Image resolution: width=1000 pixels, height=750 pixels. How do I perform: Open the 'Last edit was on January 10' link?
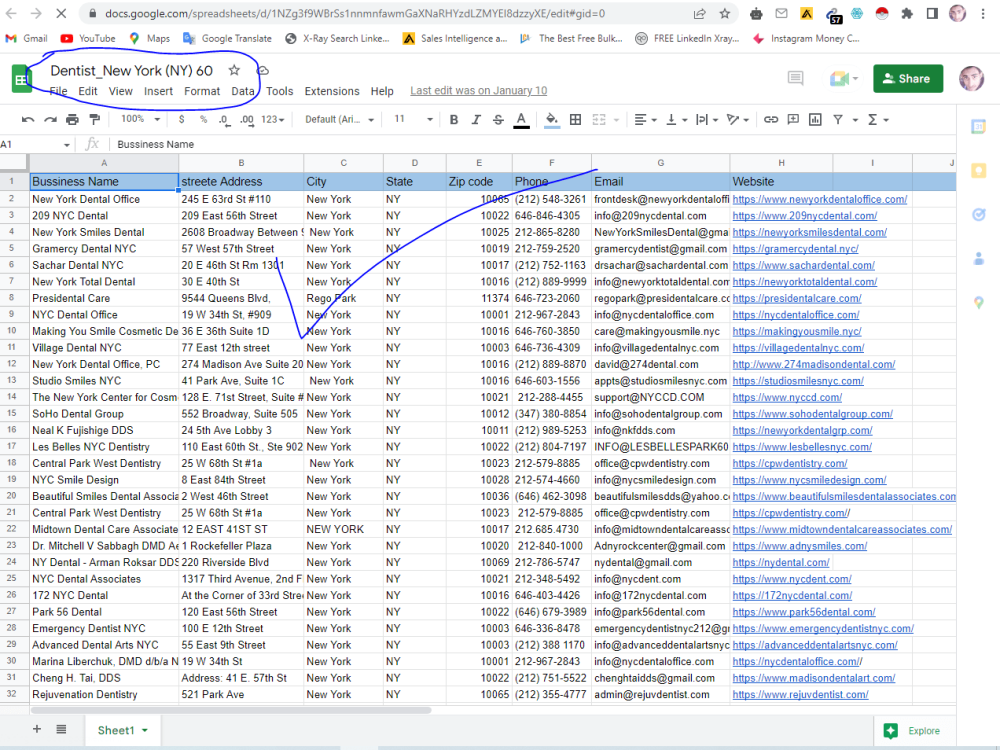point(478,91)
